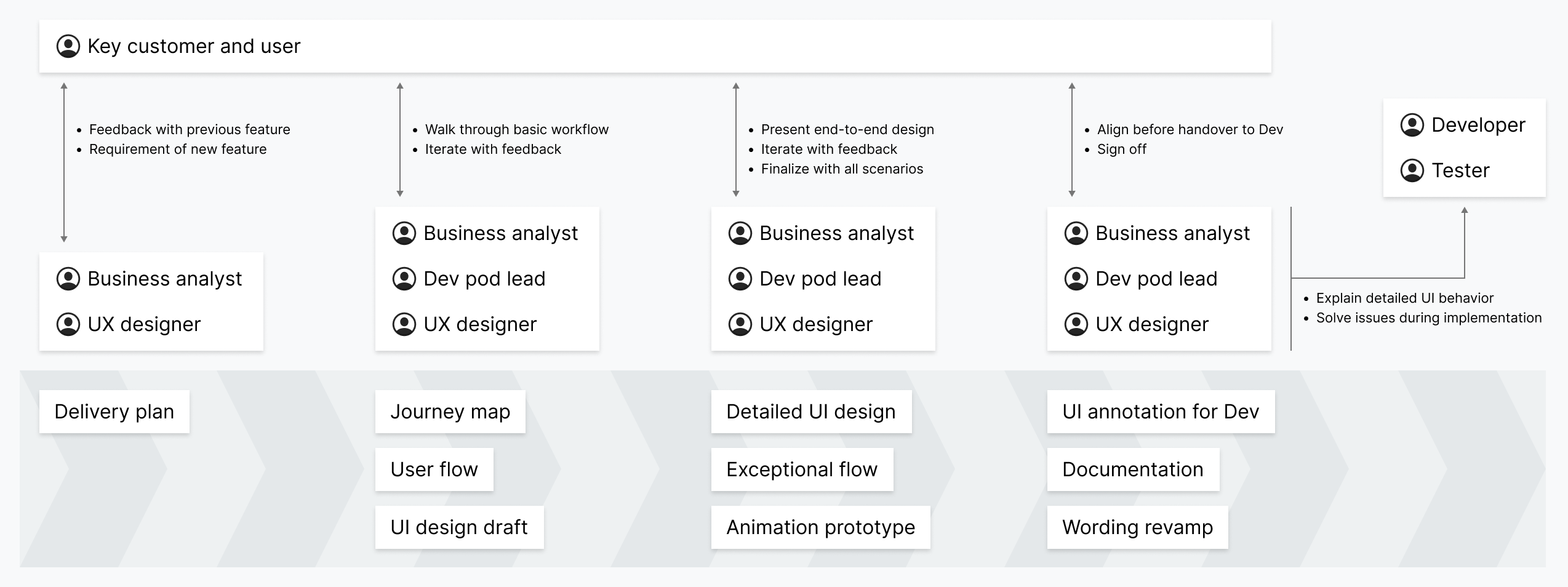
Task: Click the Animation prototype card
Action: pos(820,527)
